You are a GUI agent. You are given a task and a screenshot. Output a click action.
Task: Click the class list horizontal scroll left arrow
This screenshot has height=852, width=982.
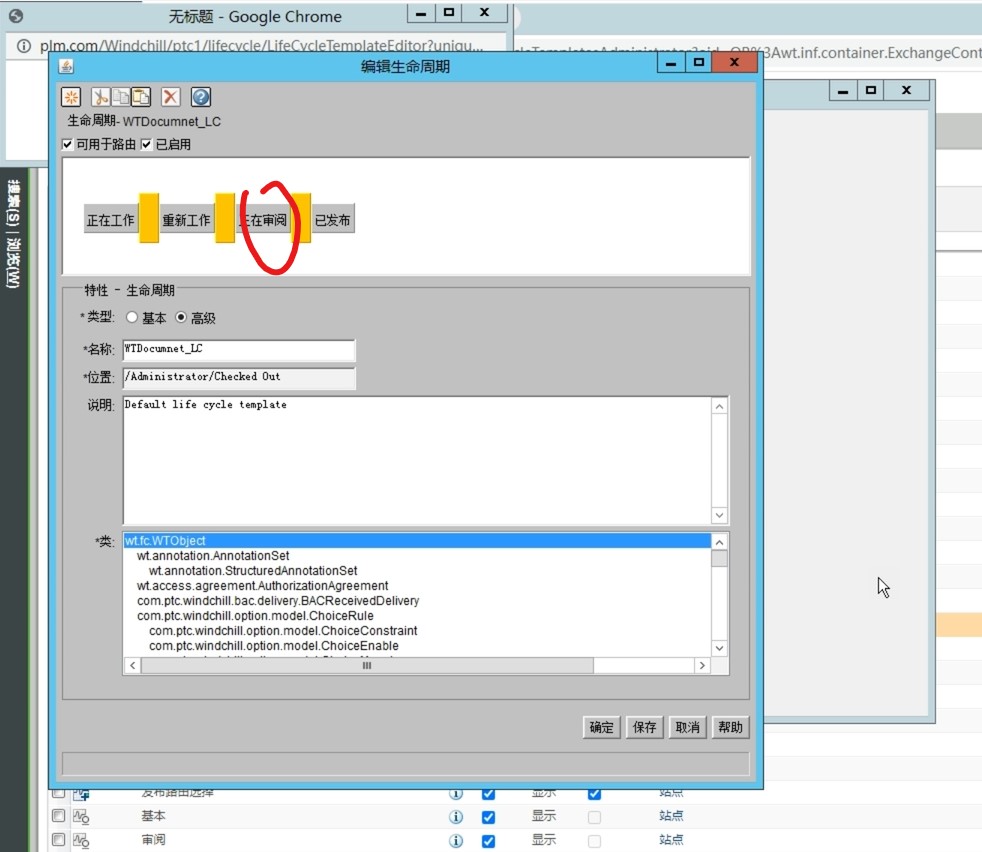pyautogui.click(x=133, y=666)
